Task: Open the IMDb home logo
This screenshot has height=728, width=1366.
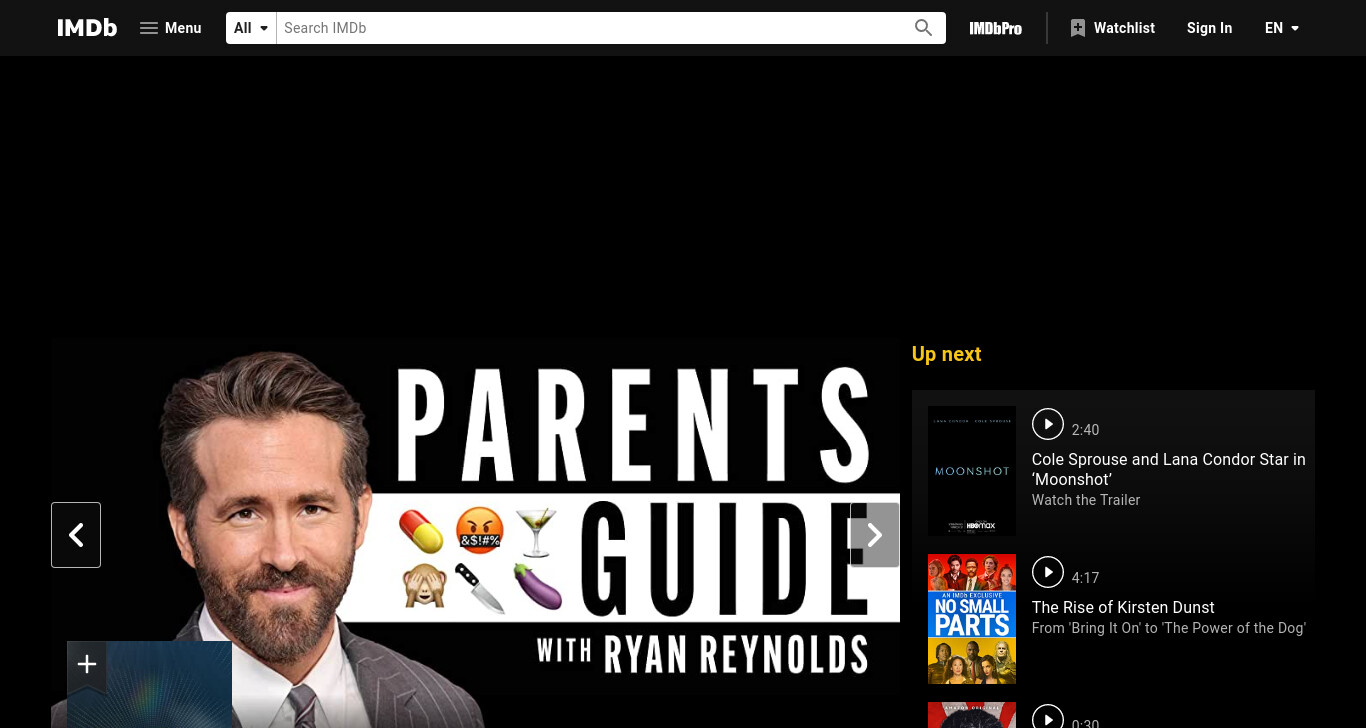Action: click(x=87, y=28)
